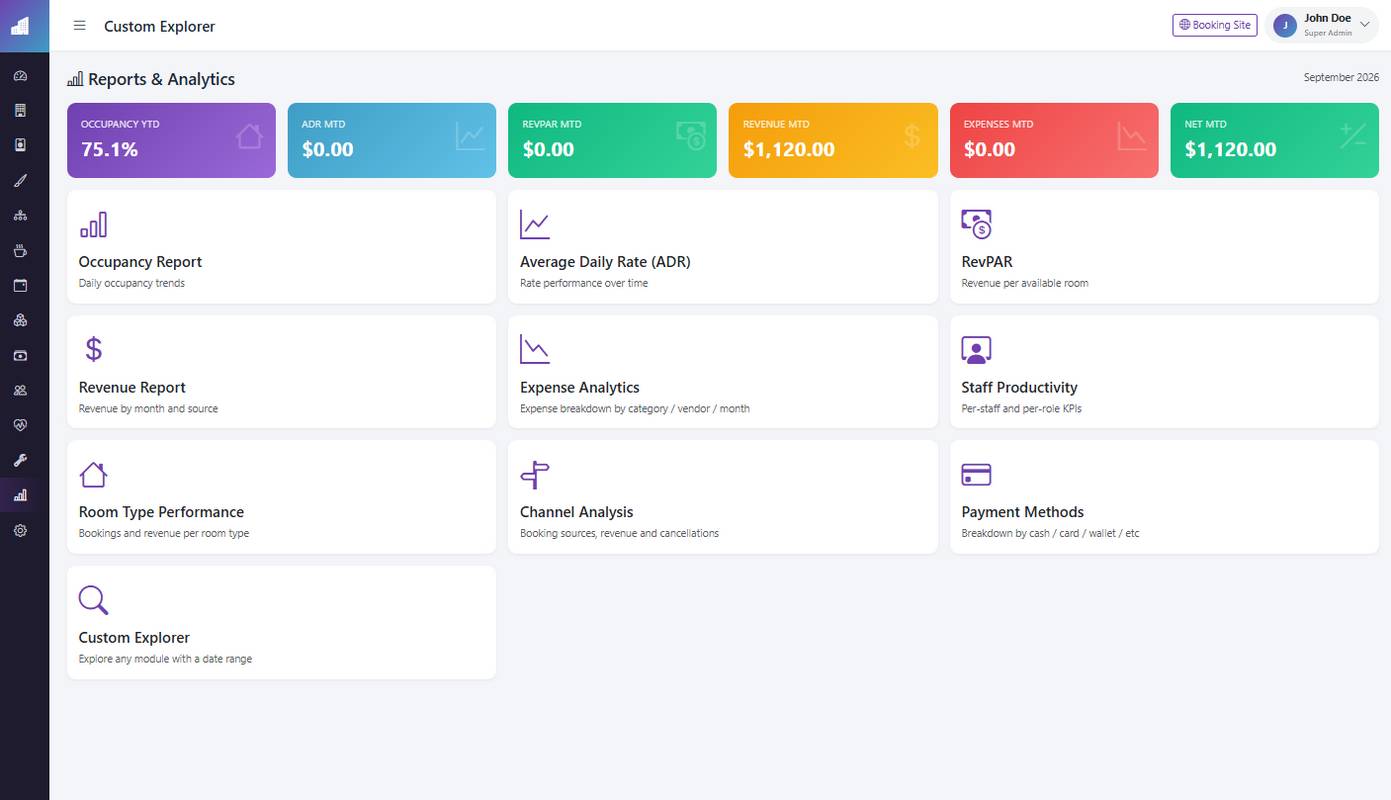The width and height of the screenshot is (1391, 800).
Task: Toggle the hamburger menu in header
Action: pyautogui.click(x=80, y=26)
